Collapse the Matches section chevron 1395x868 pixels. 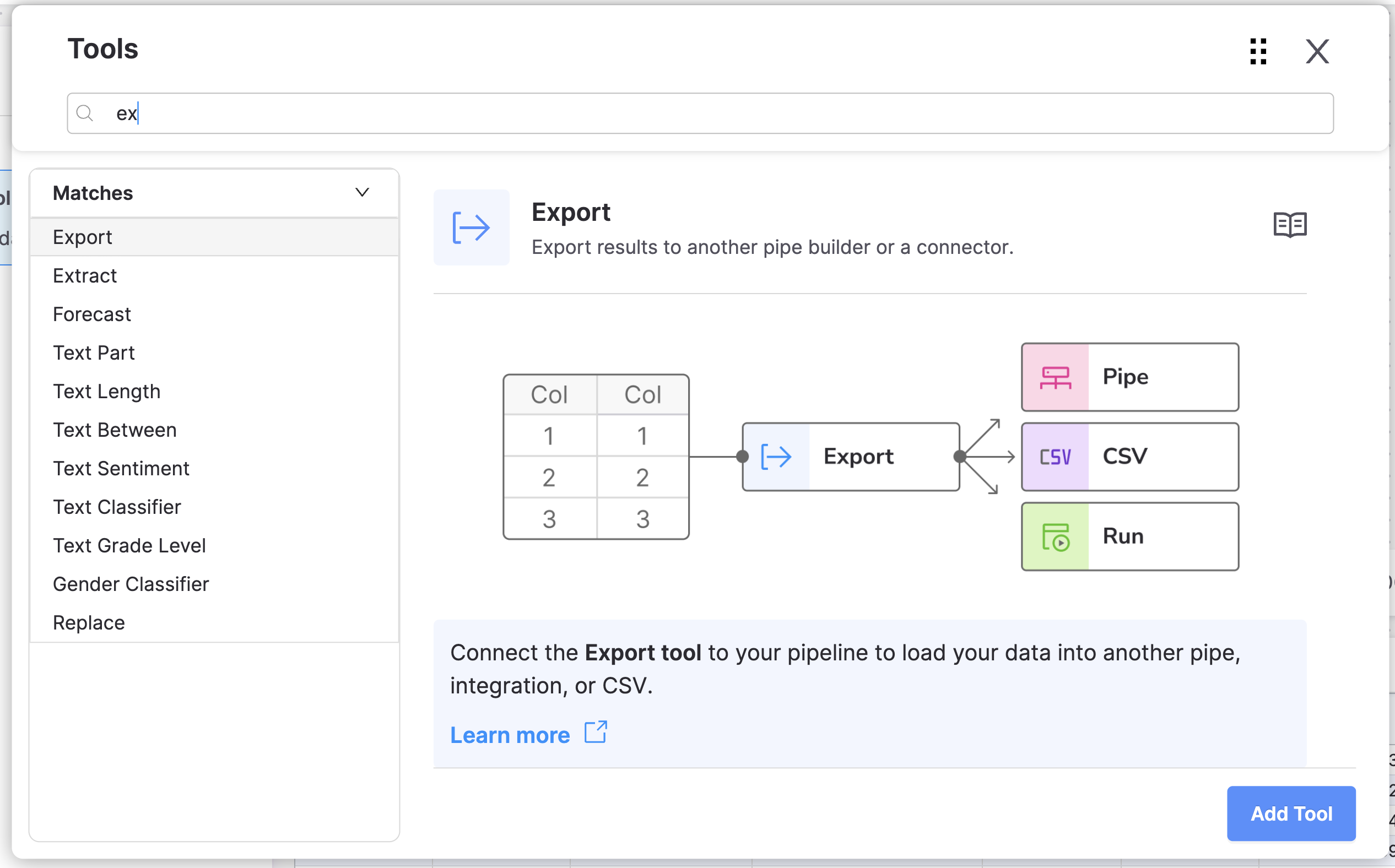(362, 192)
